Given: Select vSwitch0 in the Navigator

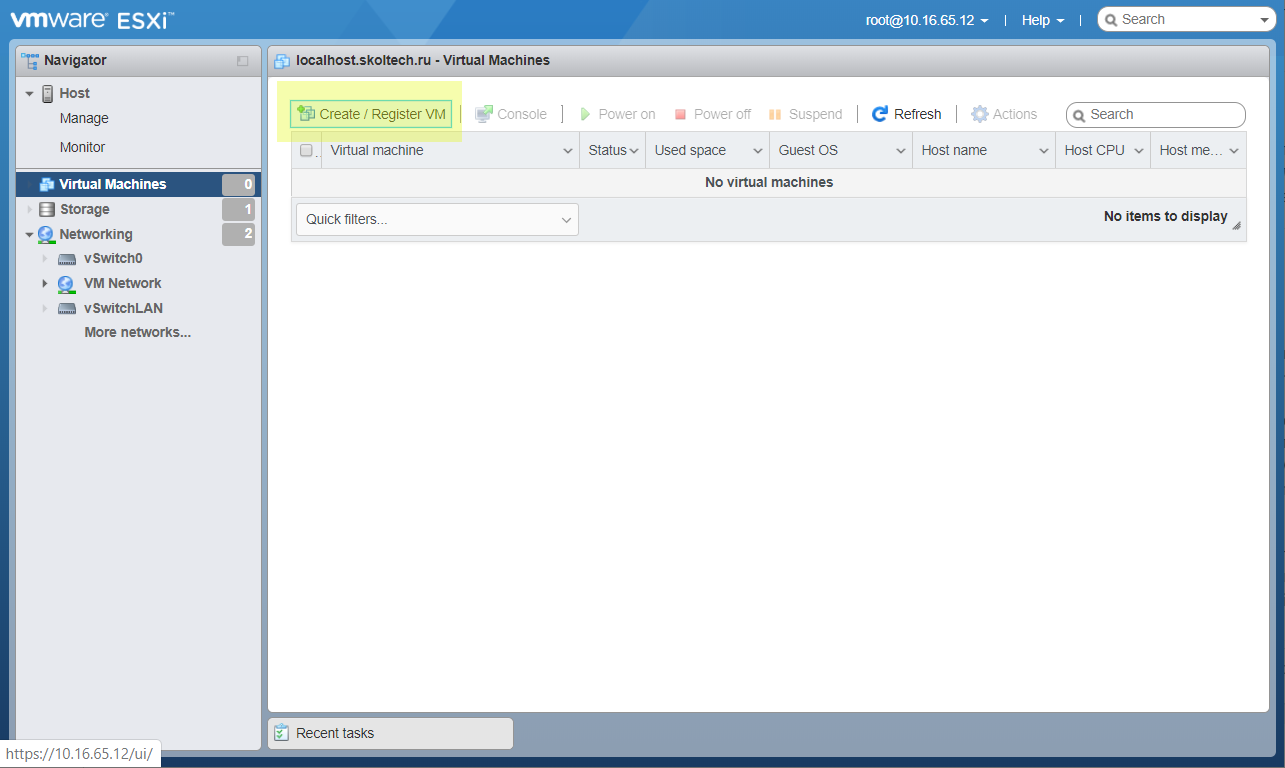Looking at the screenshot, I should click(x=113, y=258).
